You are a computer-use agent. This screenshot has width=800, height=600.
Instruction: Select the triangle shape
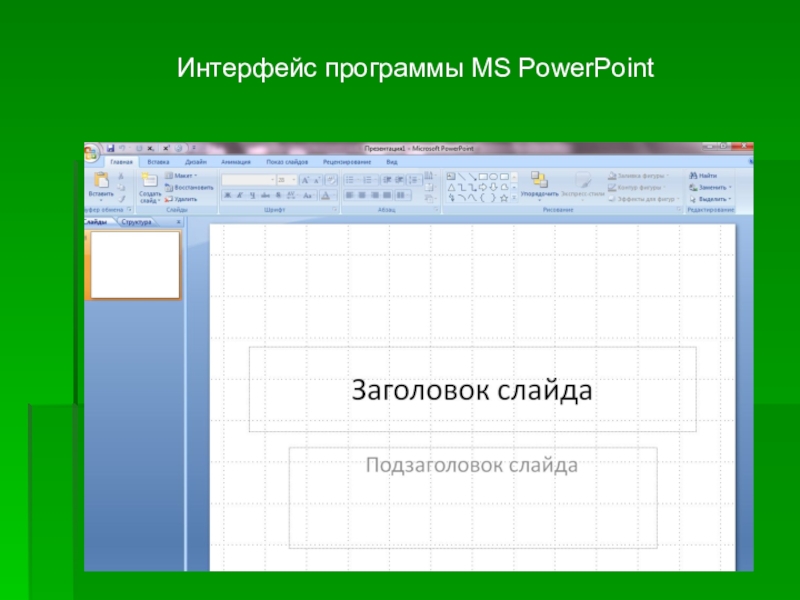point(451,187)
